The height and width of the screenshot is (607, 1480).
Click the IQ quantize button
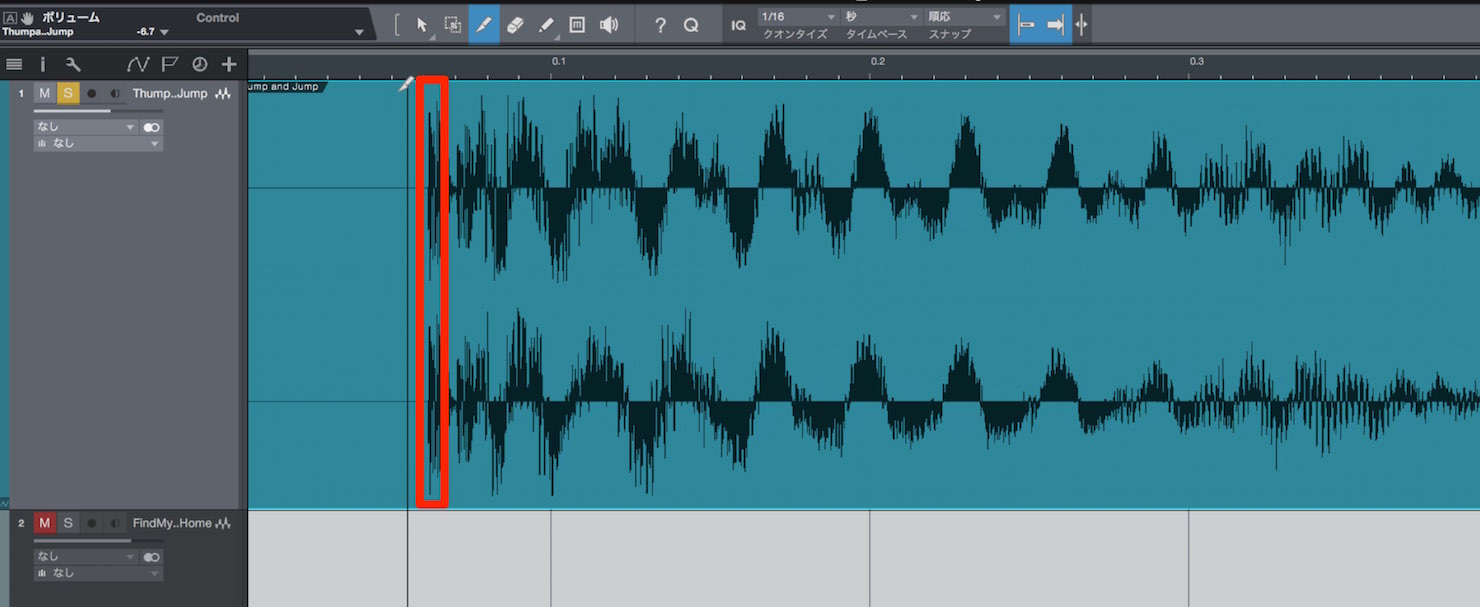coord(739,25)
